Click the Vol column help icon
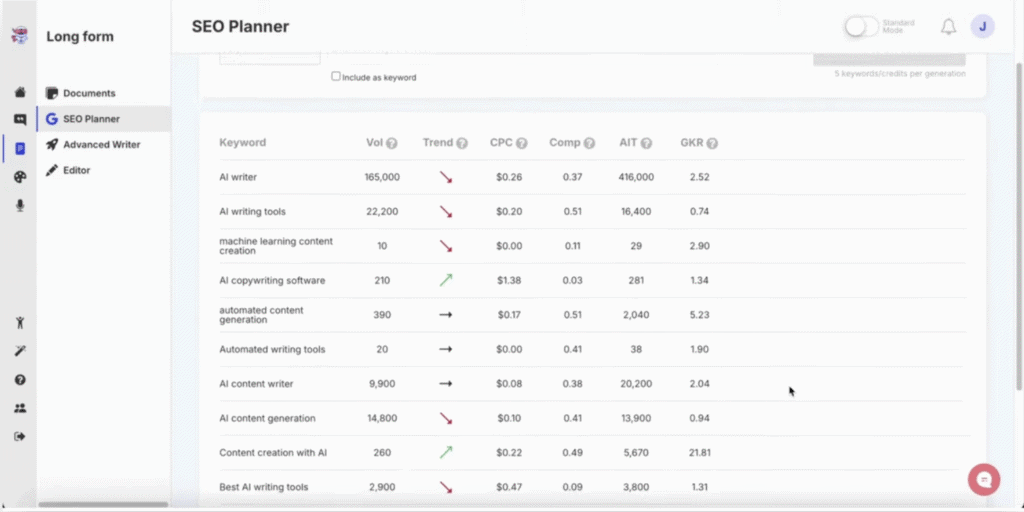Image resolution: width=1024 pixels, height=512 pixels. (392, 143)
